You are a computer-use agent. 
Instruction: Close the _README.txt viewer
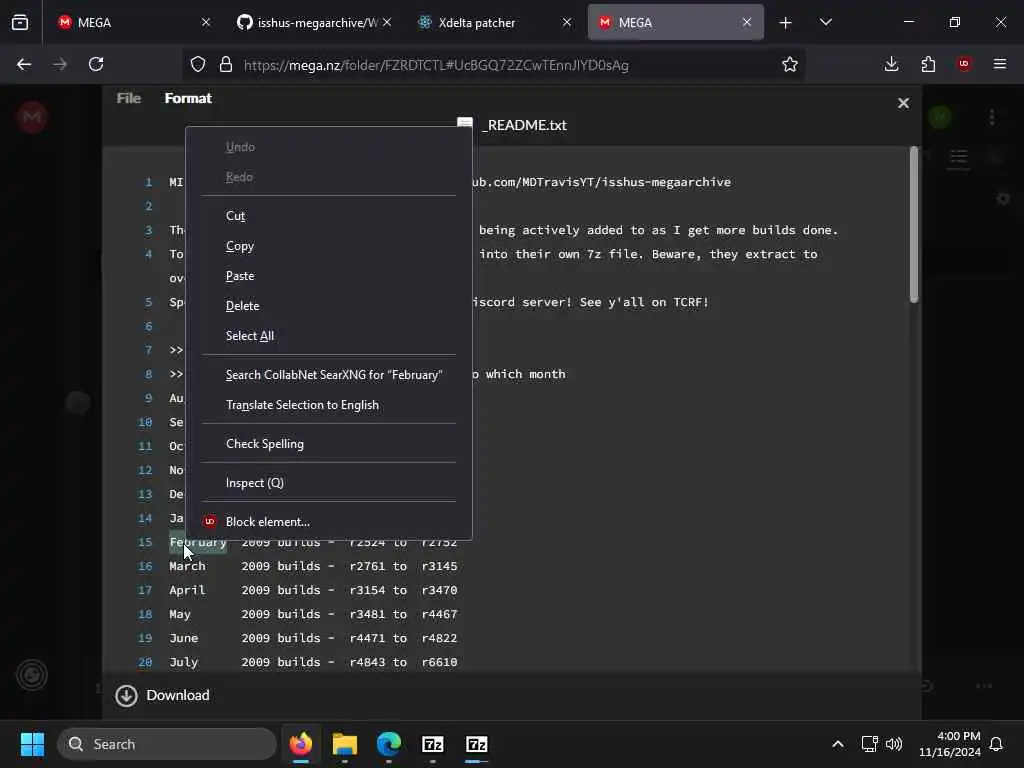pyautogui.click(x=903, y=103)
